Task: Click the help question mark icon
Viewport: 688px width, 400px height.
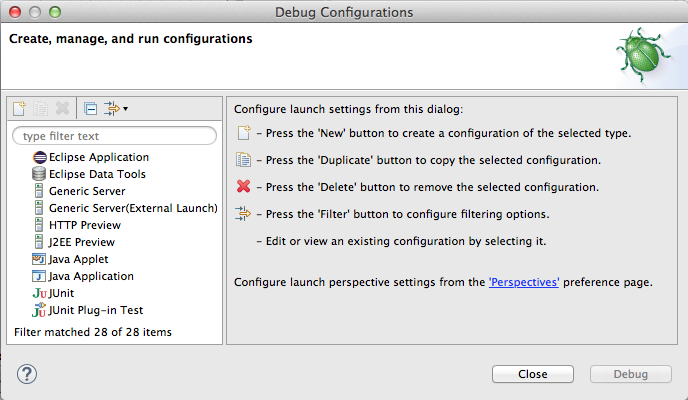Action: [x=28, y=374]
